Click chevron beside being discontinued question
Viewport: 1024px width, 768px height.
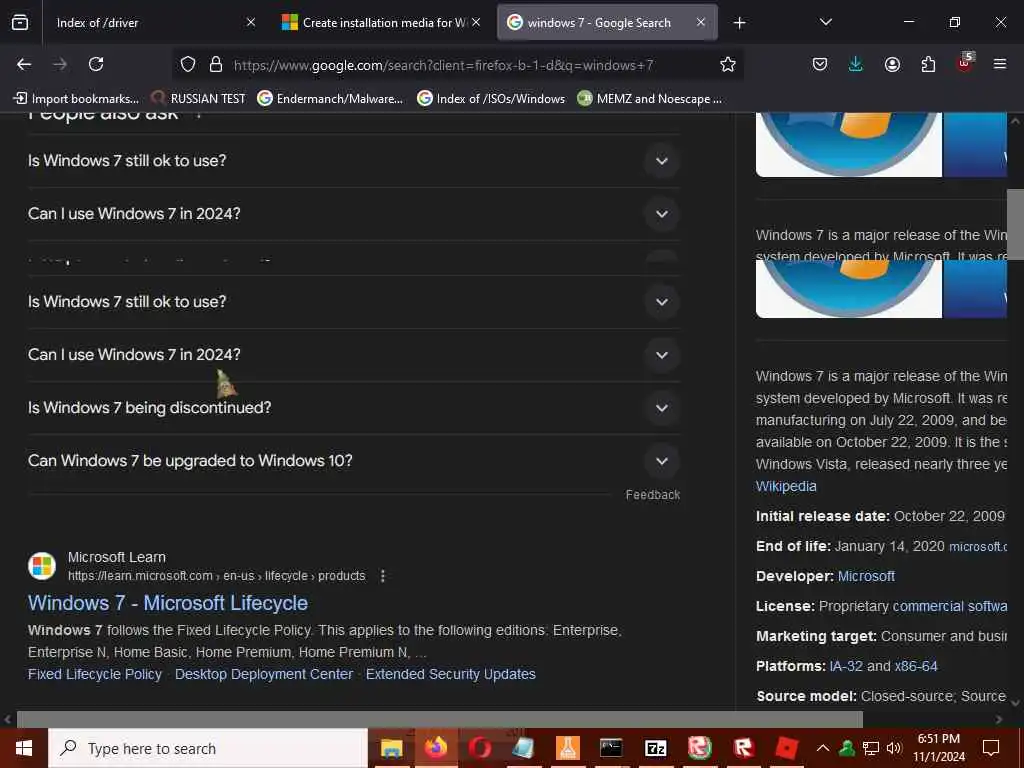pos(662,408)
